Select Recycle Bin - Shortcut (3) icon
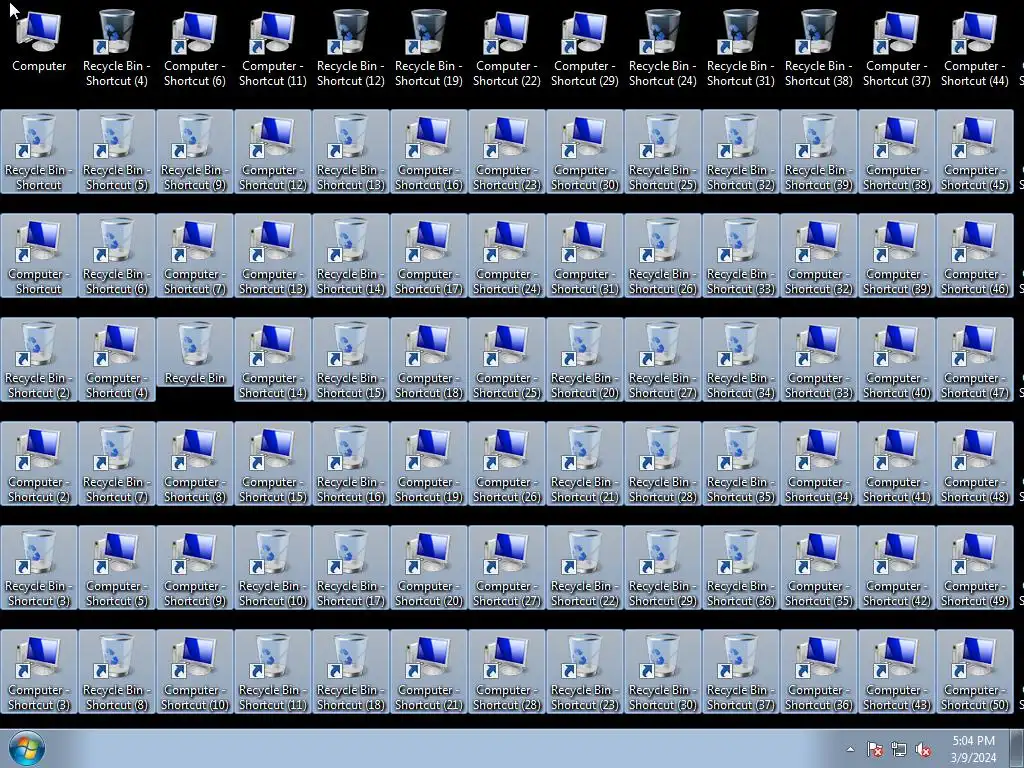The image size is (1024, 768). point(39,568)
